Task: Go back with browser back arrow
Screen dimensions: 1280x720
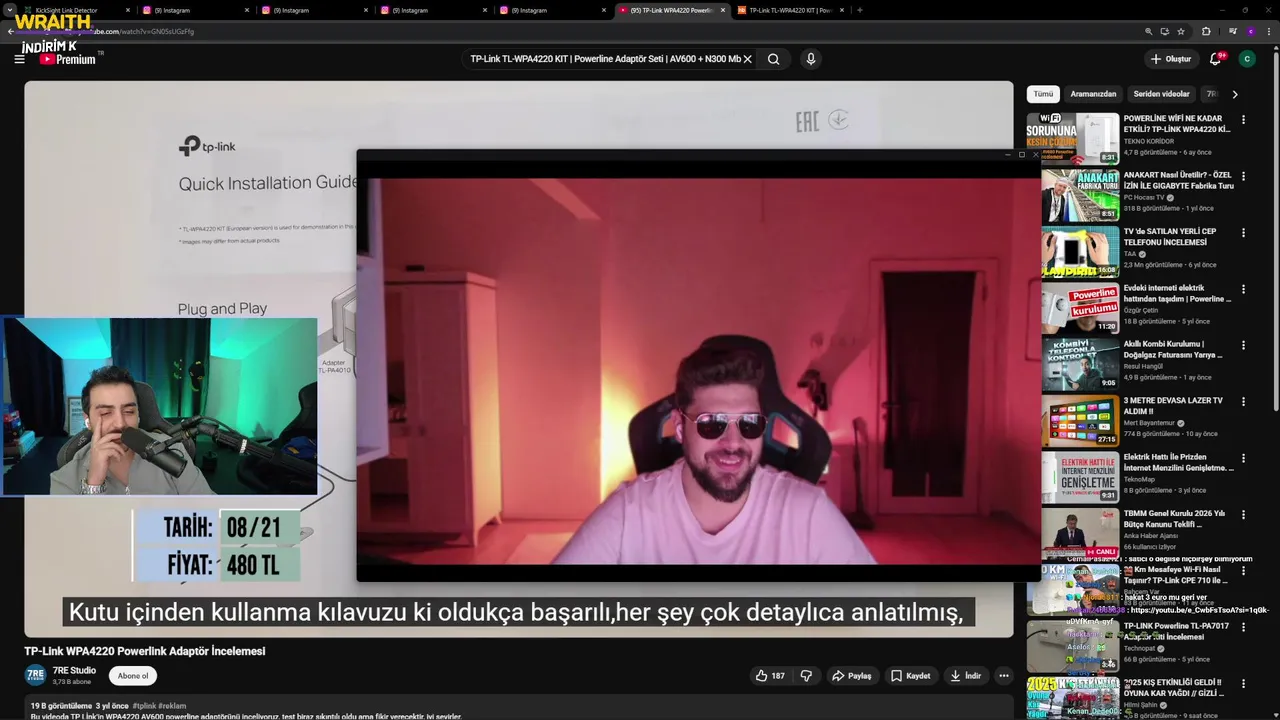Action: (11, 32)
